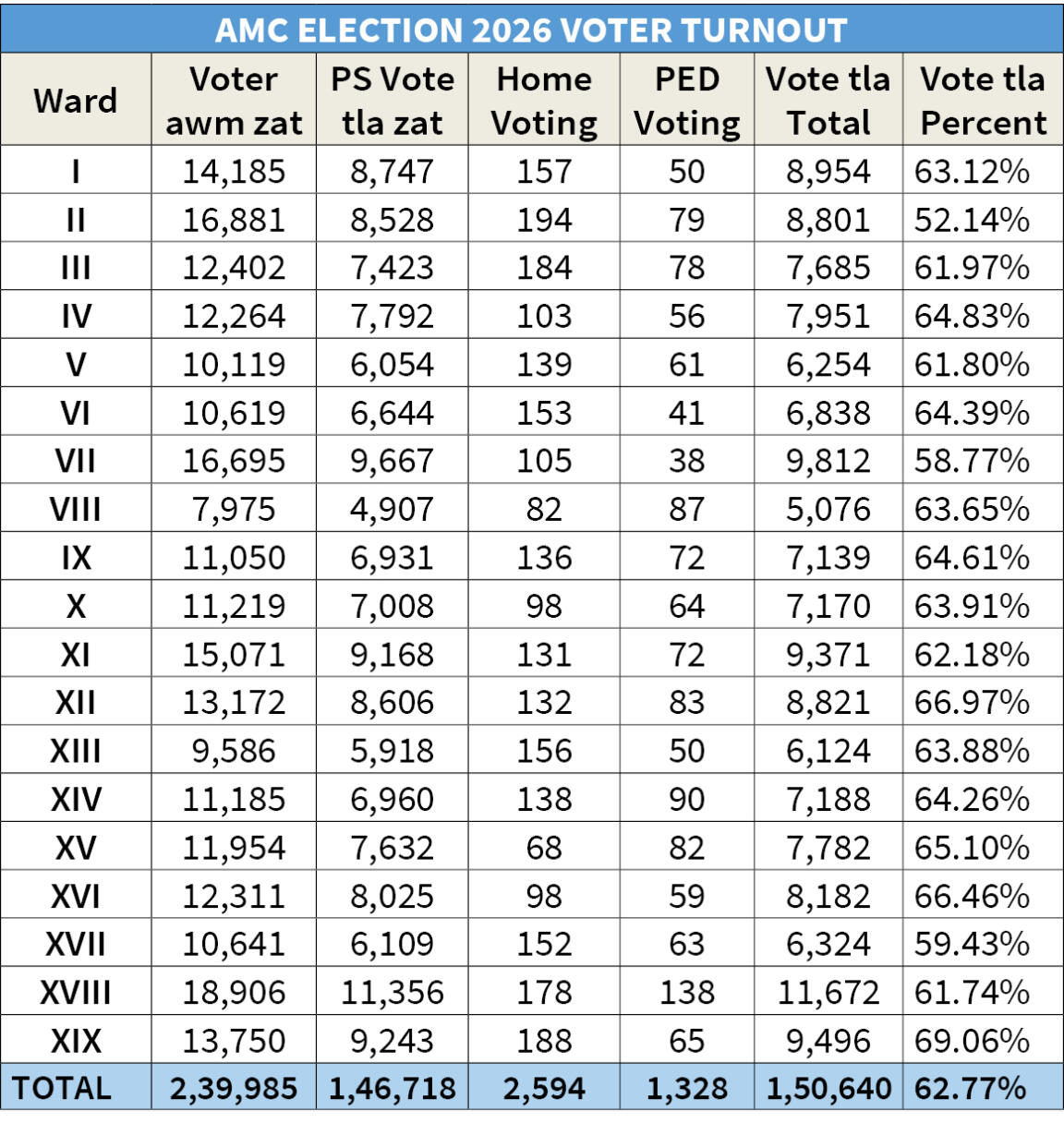Select the PED Voting column header
This screenshot has width=1064, height=1123.
click(687, 100)
